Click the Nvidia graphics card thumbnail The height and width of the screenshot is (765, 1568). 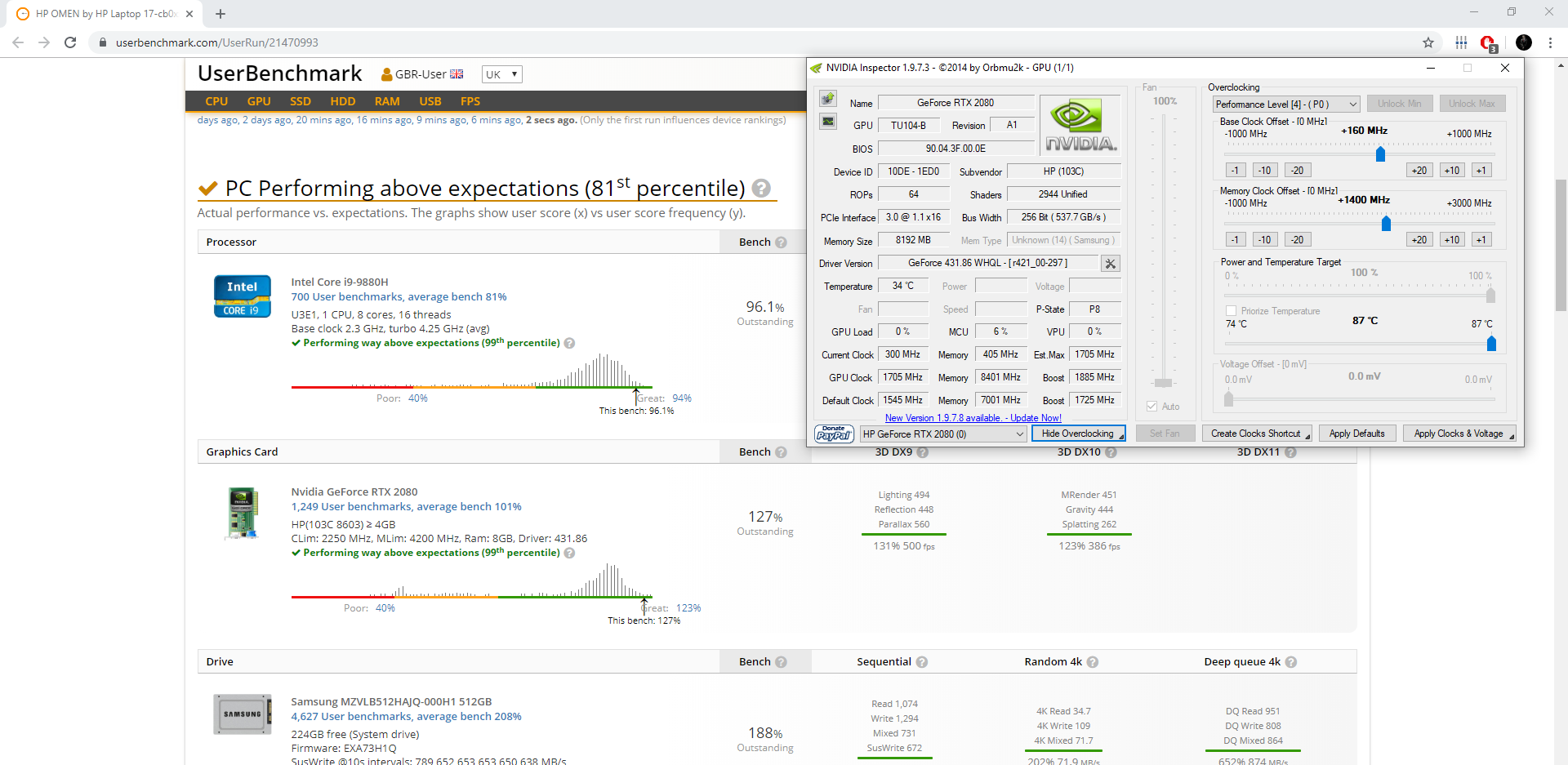click(243, 514)
